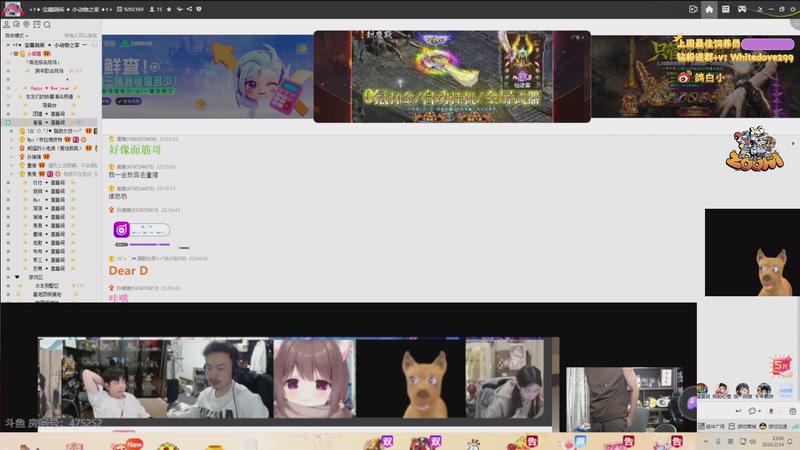Go to the home icon at top right
The image size is (800, 450).
coord(709,9)
